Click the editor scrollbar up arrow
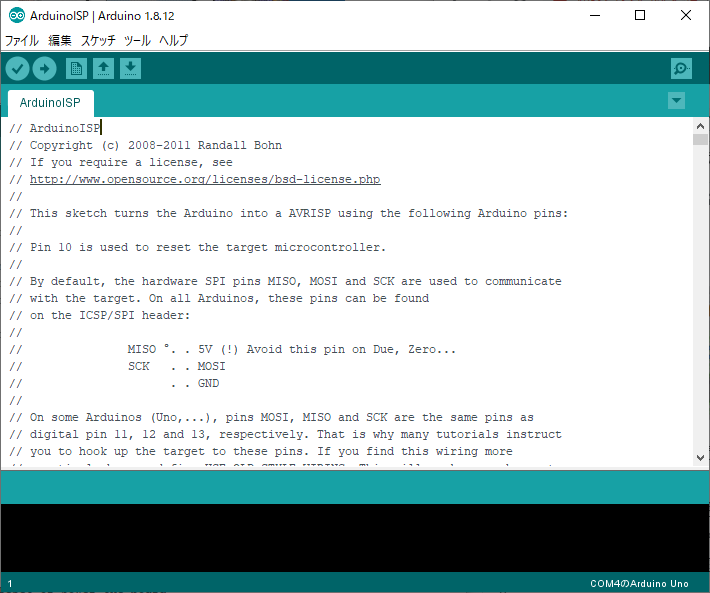 tap(700, 126)
